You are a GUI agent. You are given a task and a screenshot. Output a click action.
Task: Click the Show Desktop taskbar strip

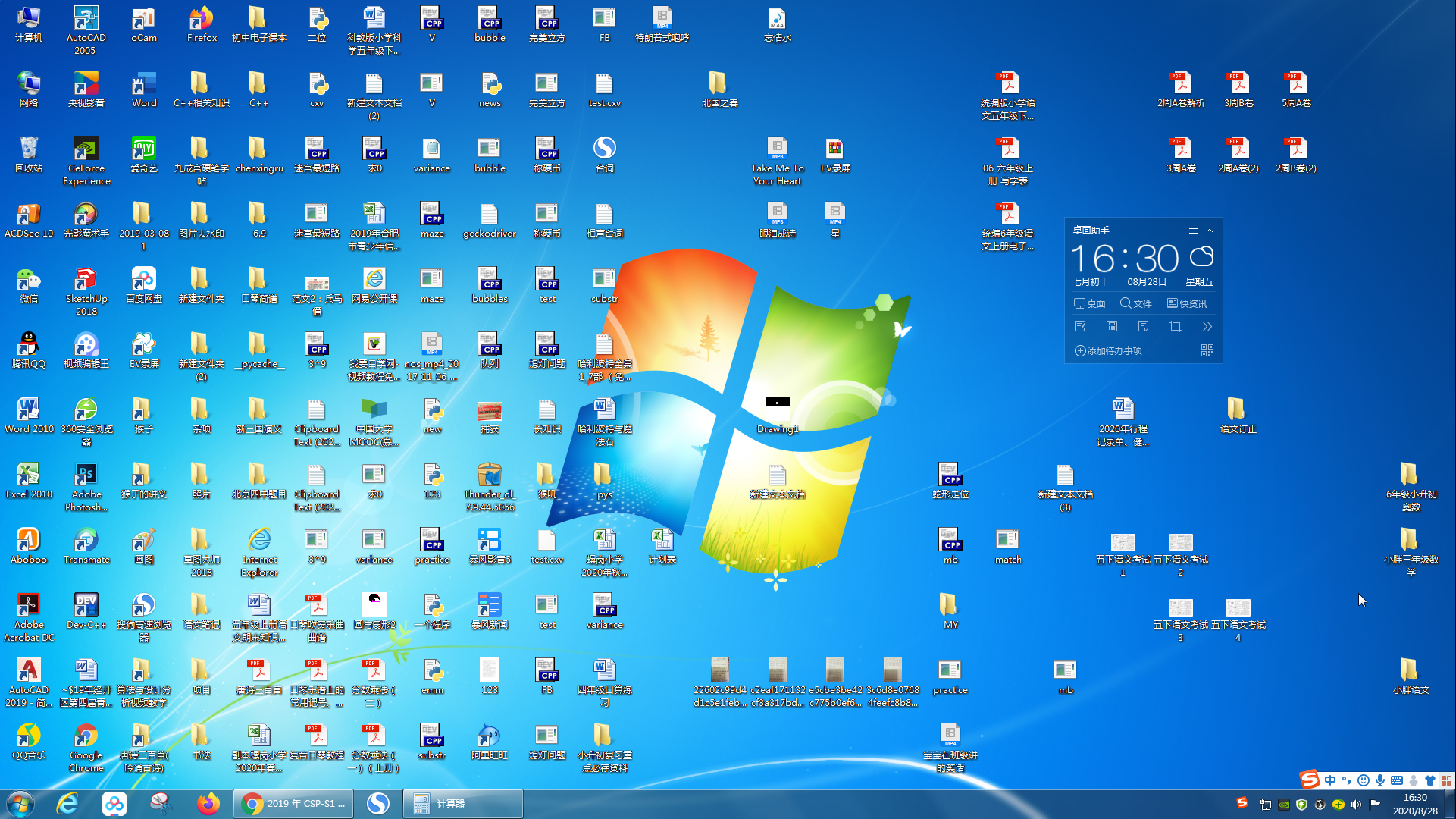tap(1450, 804)
